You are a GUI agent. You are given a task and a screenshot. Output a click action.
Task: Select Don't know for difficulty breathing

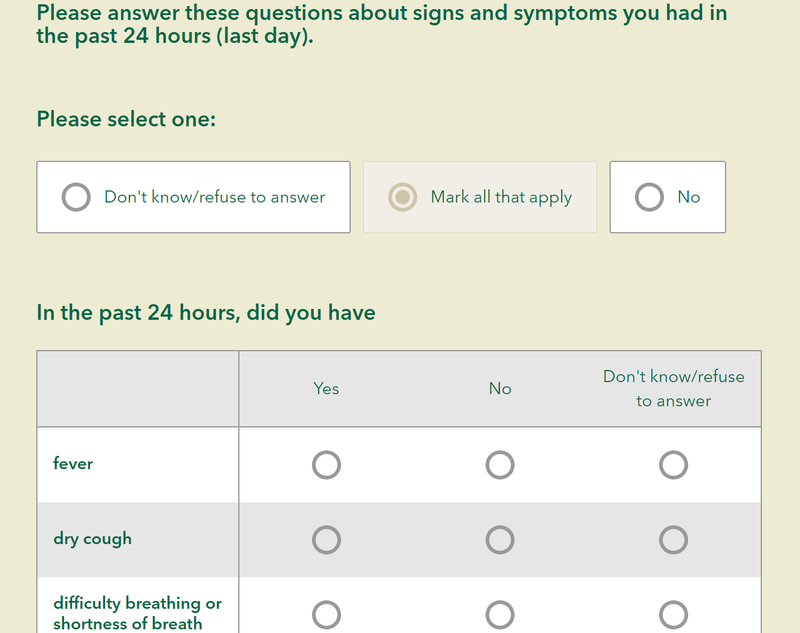pos(673,613)
